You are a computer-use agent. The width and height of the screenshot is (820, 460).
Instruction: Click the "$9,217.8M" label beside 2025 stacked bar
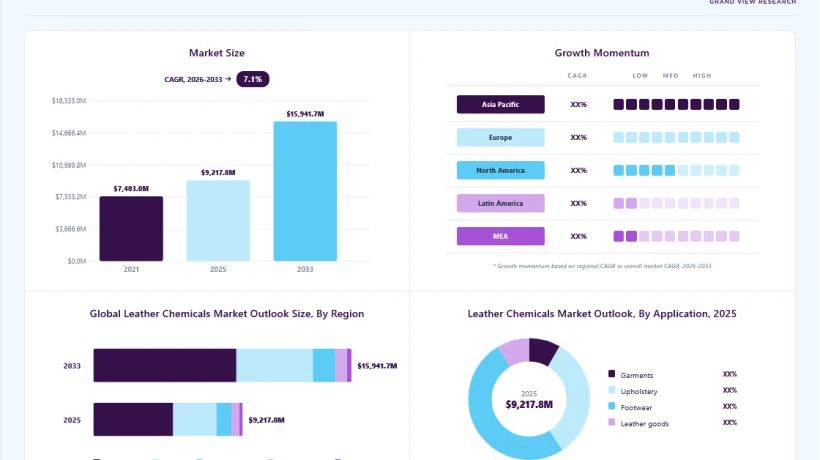(x=266, y=420)
